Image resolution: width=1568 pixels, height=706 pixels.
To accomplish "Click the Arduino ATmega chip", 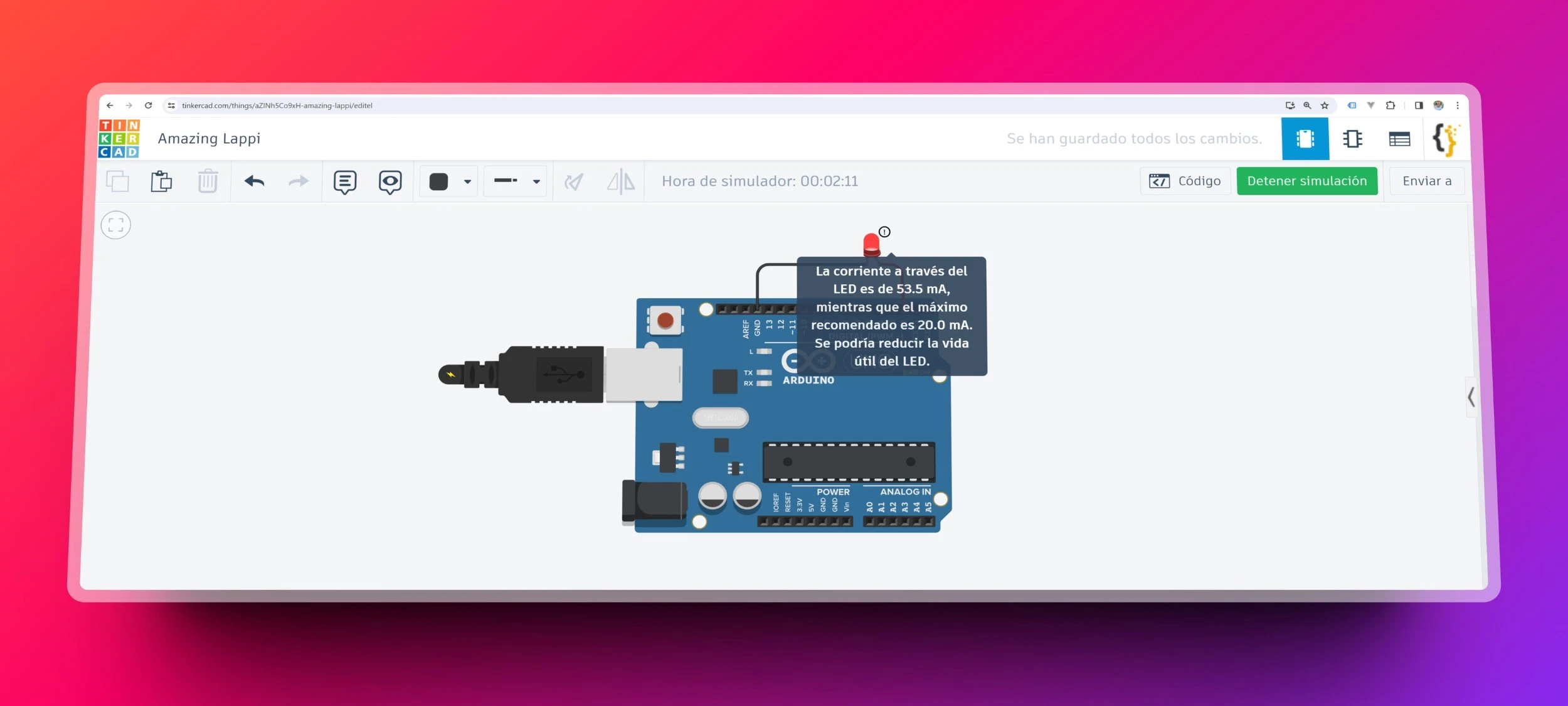I will click(x=849, y=462).
